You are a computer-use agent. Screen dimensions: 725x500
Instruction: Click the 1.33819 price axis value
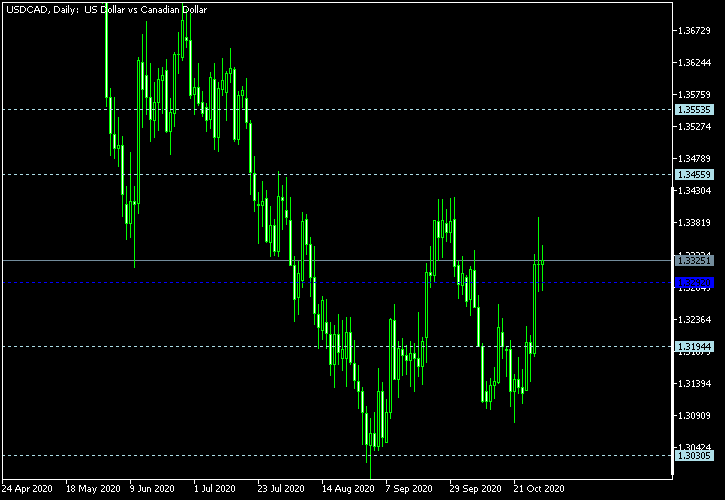point(694,222)
